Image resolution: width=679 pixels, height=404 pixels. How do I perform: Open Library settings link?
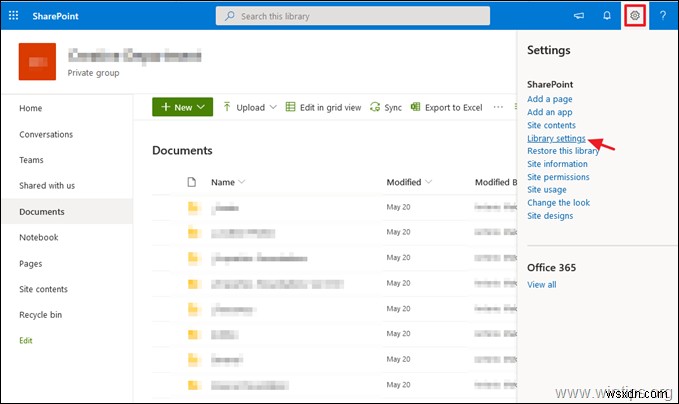coord(556,139)
